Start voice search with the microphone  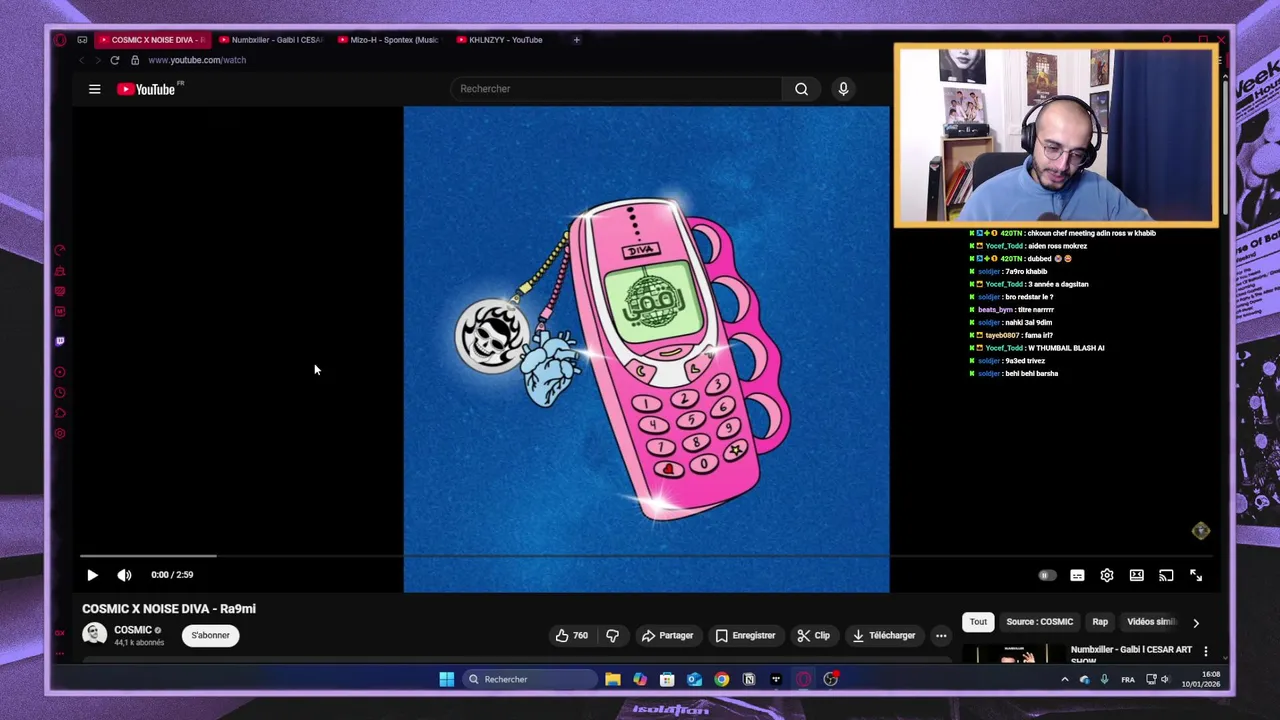point(843,89)
